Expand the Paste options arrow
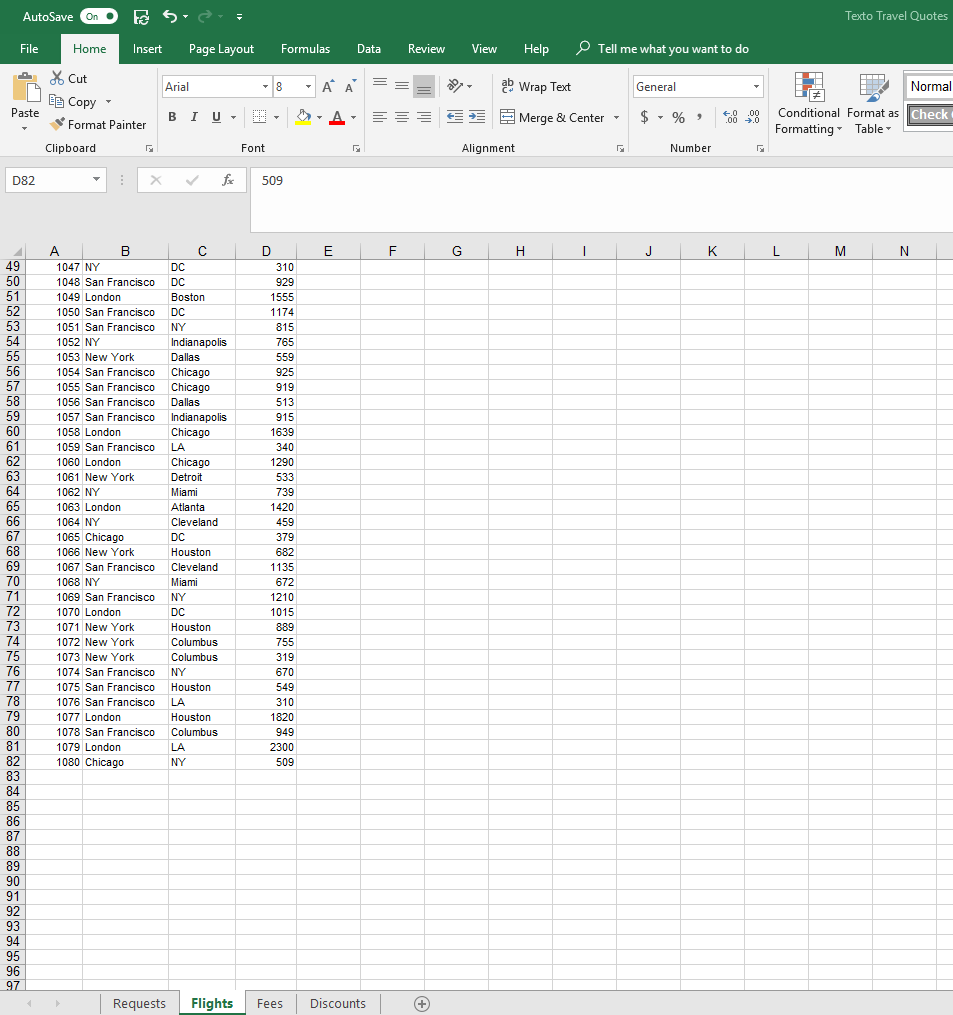953x1015 pixels. pyautogui.click(x=25, y=128)
